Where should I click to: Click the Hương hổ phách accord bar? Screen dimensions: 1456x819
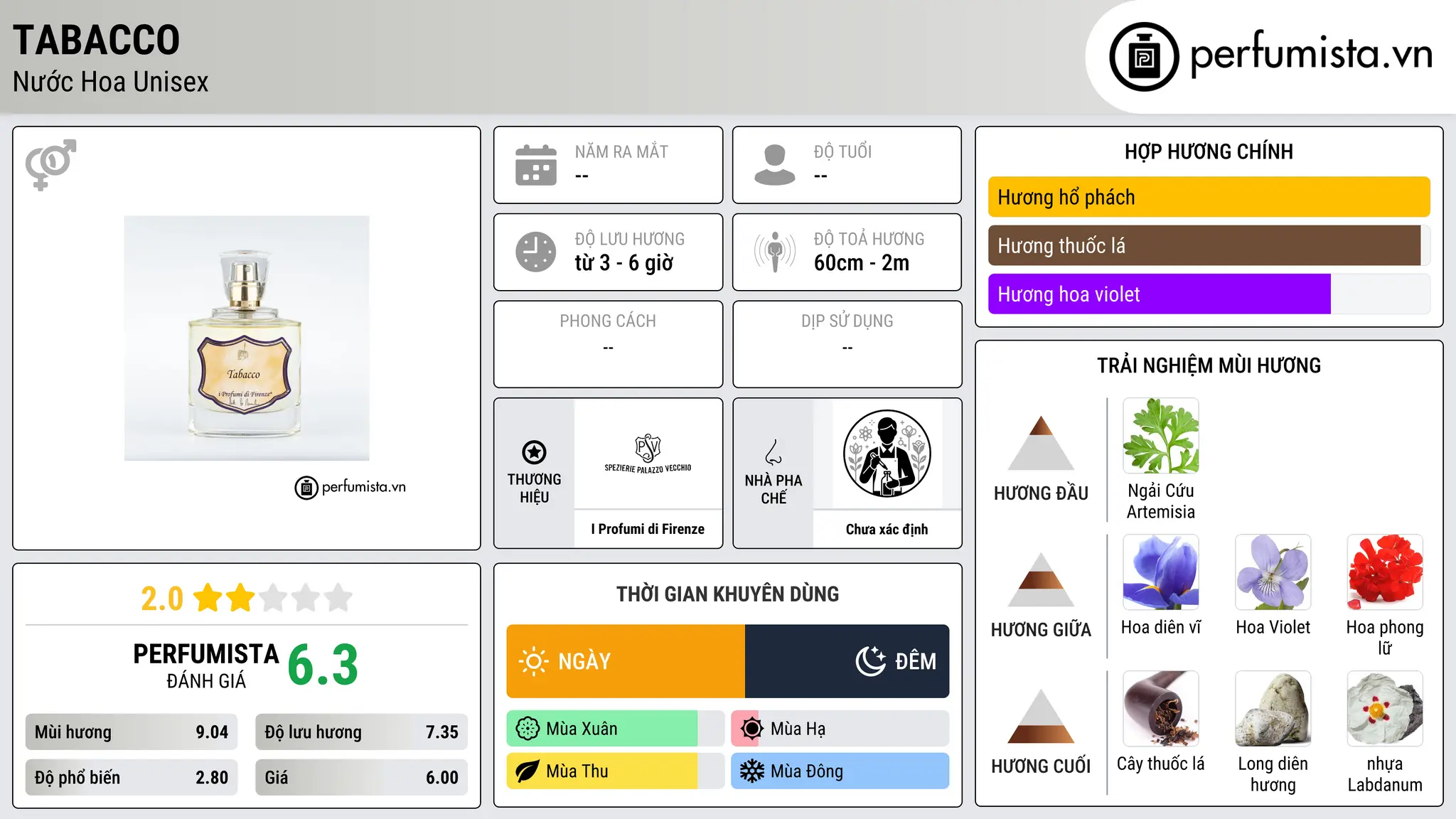(1209, 197)
